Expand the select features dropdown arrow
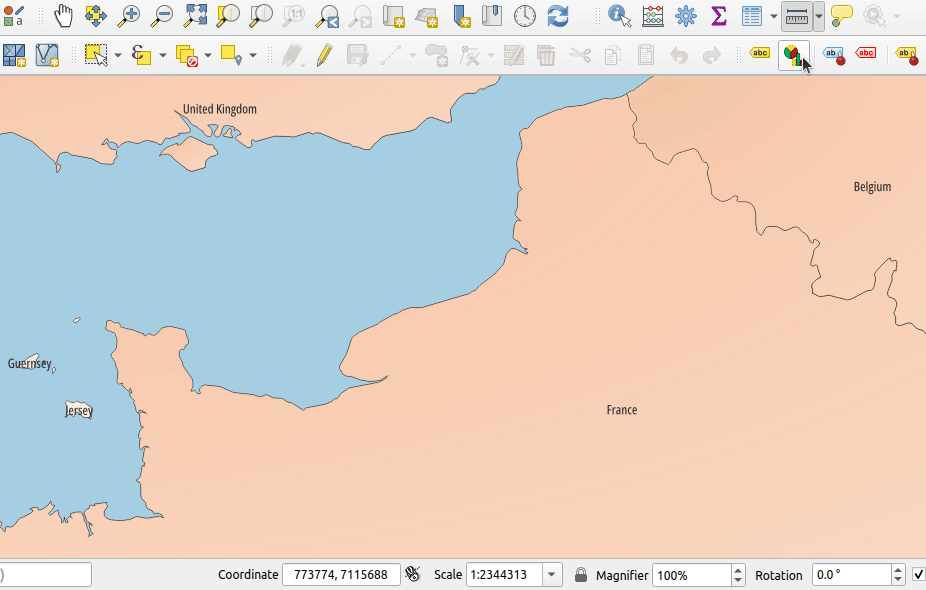 pyautogui.click(x=119, y=55)
